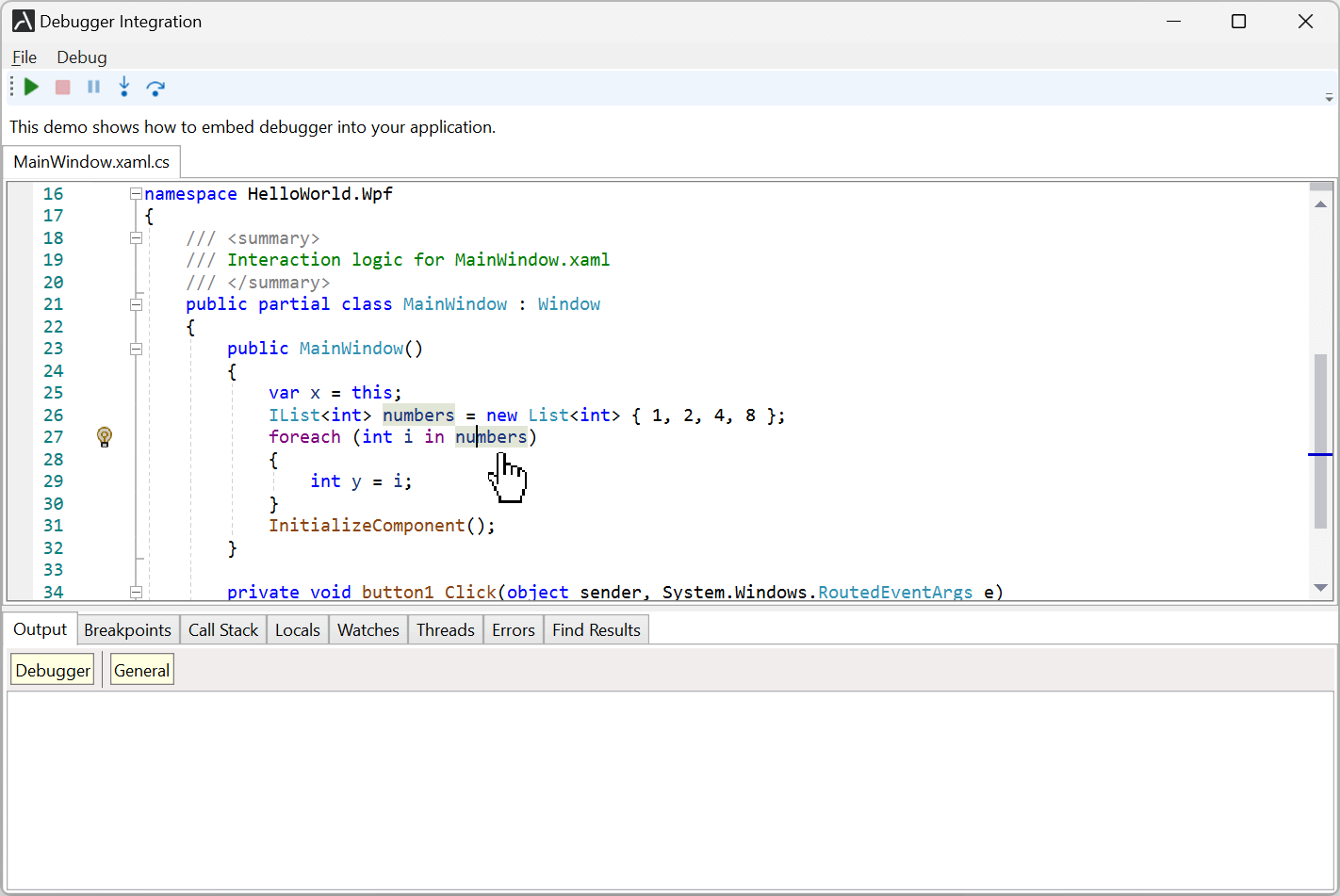Viewport: 1340px width, 896px height.
Task: Open the Call Stack tab
Action: (x=223, y=630)
